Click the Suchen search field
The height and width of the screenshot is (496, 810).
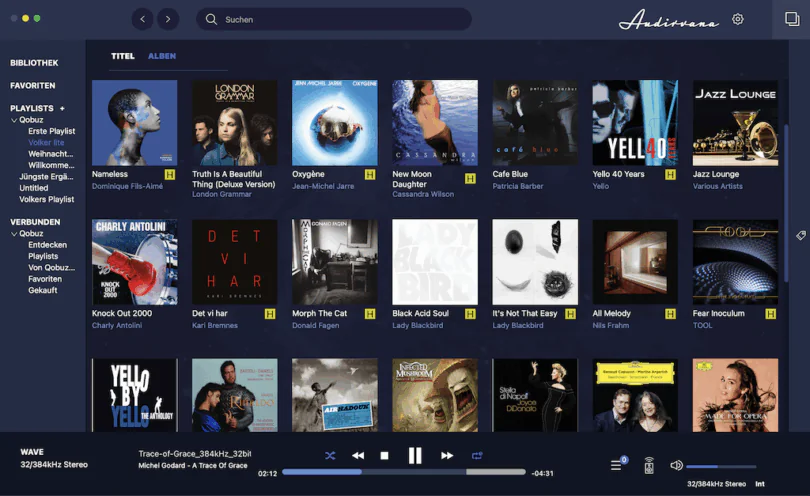point(333,19)
